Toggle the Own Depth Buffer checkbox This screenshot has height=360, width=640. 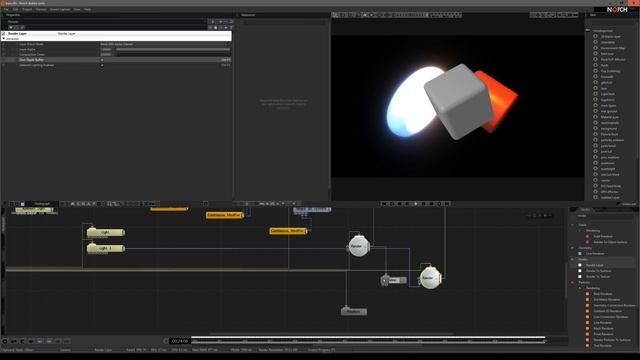pos(102,60)
